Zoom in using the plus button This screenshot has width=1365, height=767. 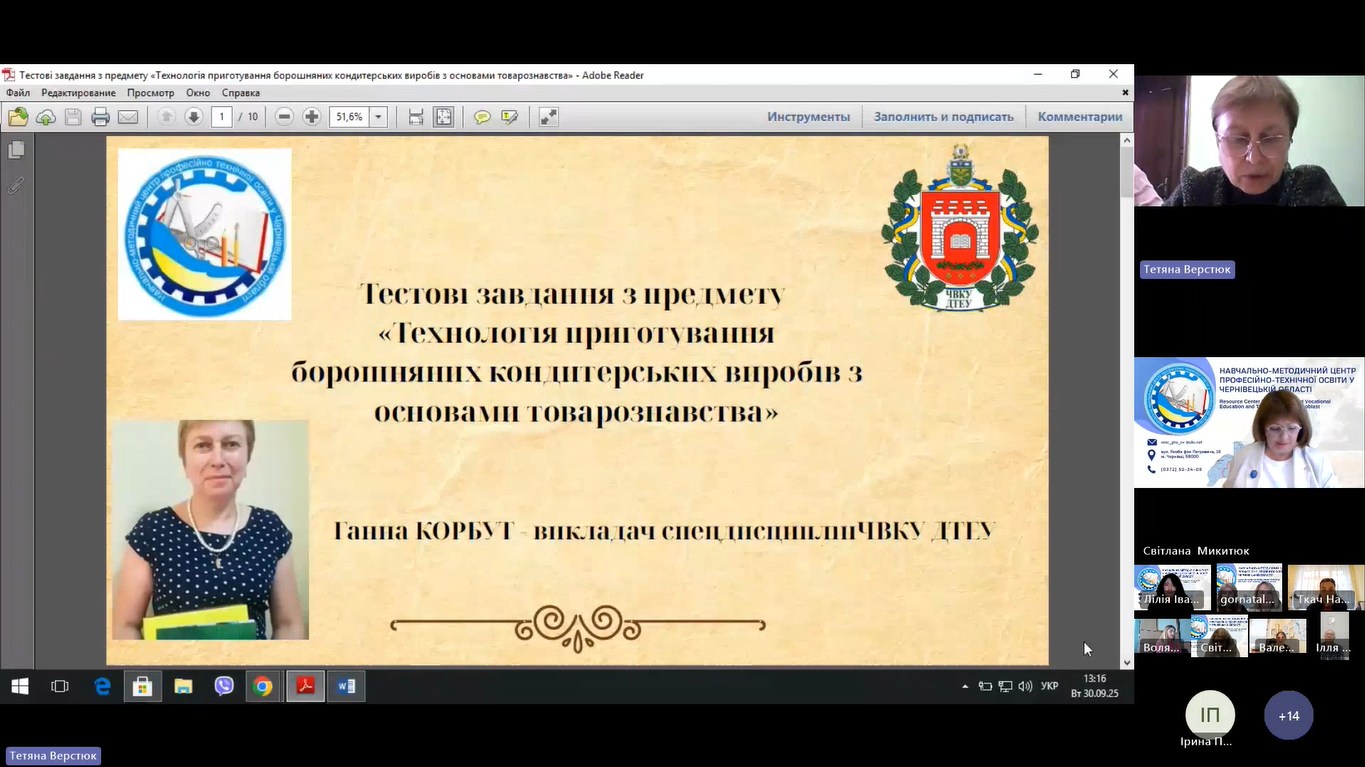click(x=312, y=117)
